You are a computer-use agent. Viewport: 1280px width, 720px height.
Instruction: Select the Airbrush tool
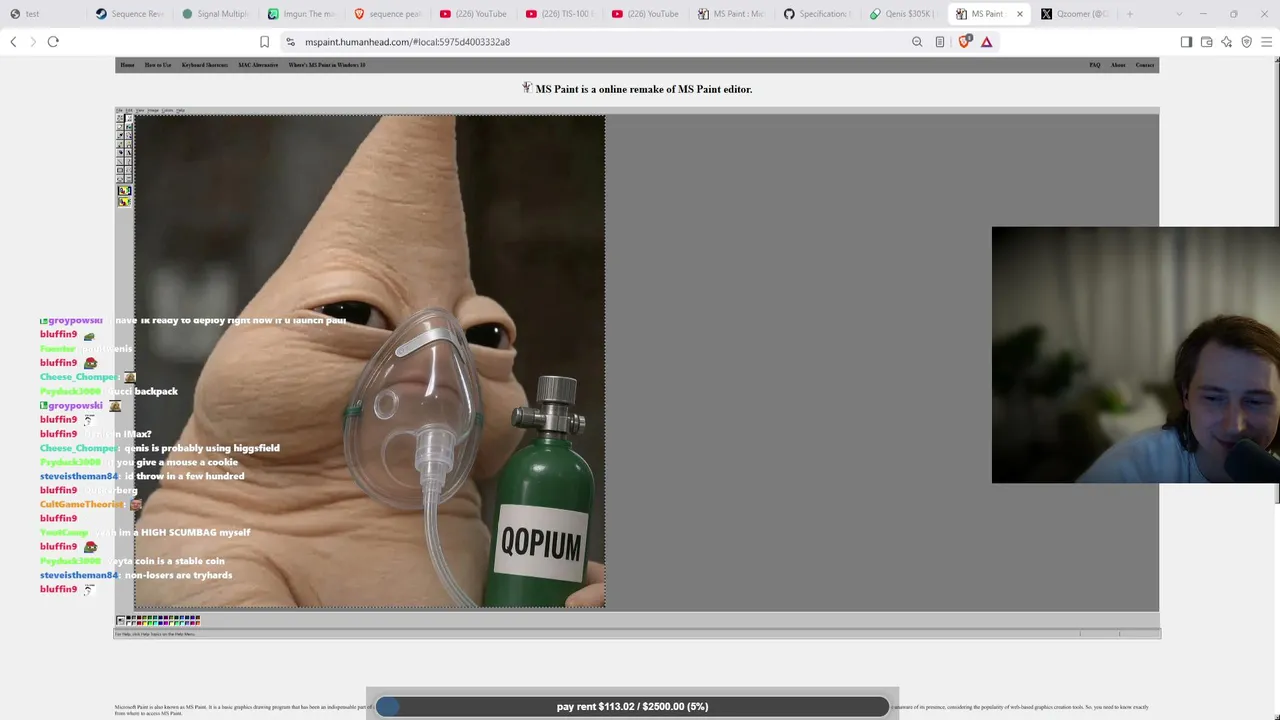point(120,152)
